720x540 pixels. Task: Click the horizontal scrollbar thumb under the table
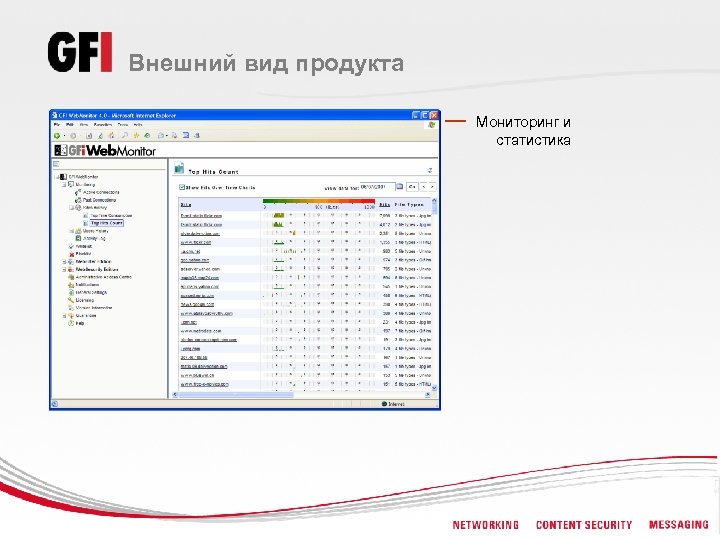pyautogui.click(x=235, y=394)
